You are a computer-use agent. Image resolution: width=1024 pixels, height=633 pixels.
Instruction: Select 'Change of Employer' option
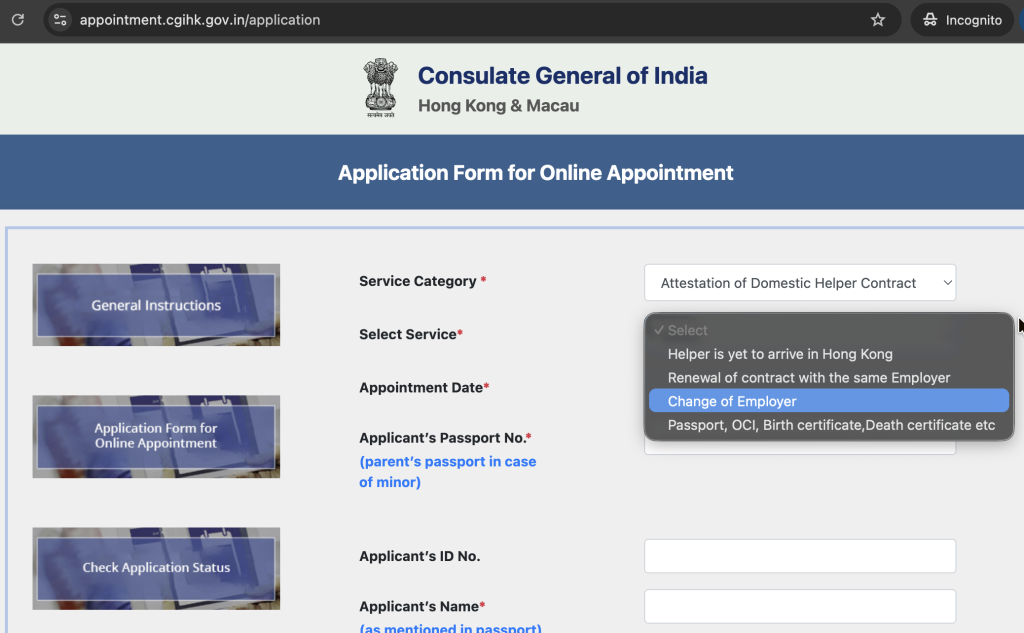[x=732, y=401]
